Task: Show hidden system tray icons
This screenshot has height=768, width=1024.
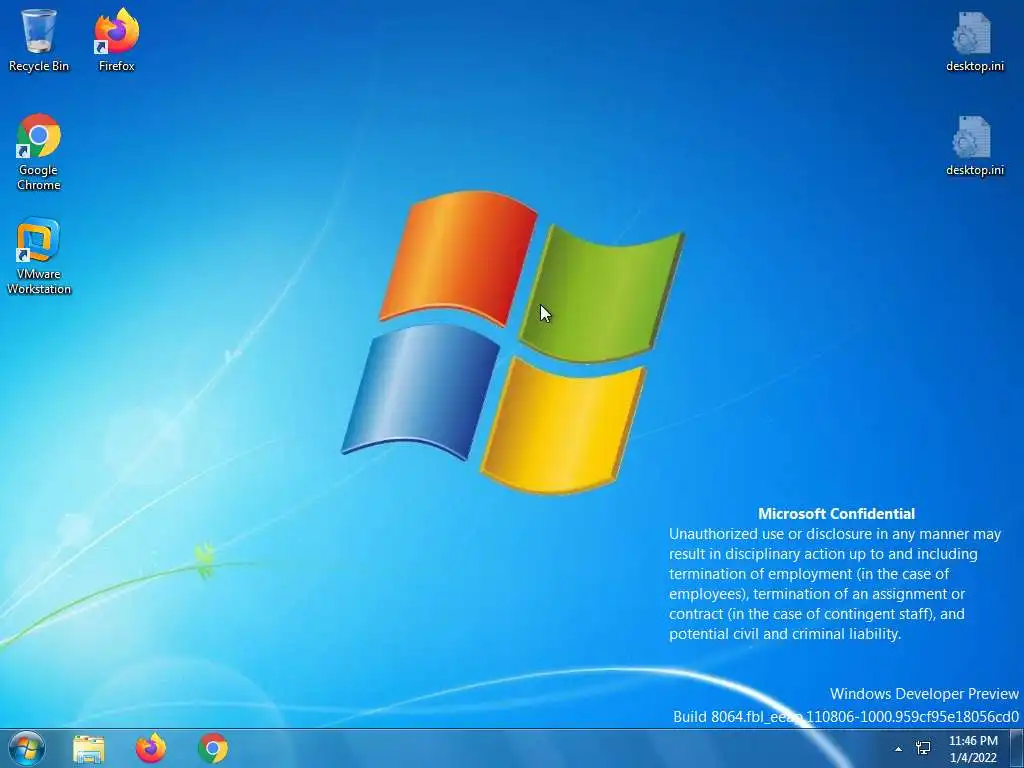Action: 898,749
